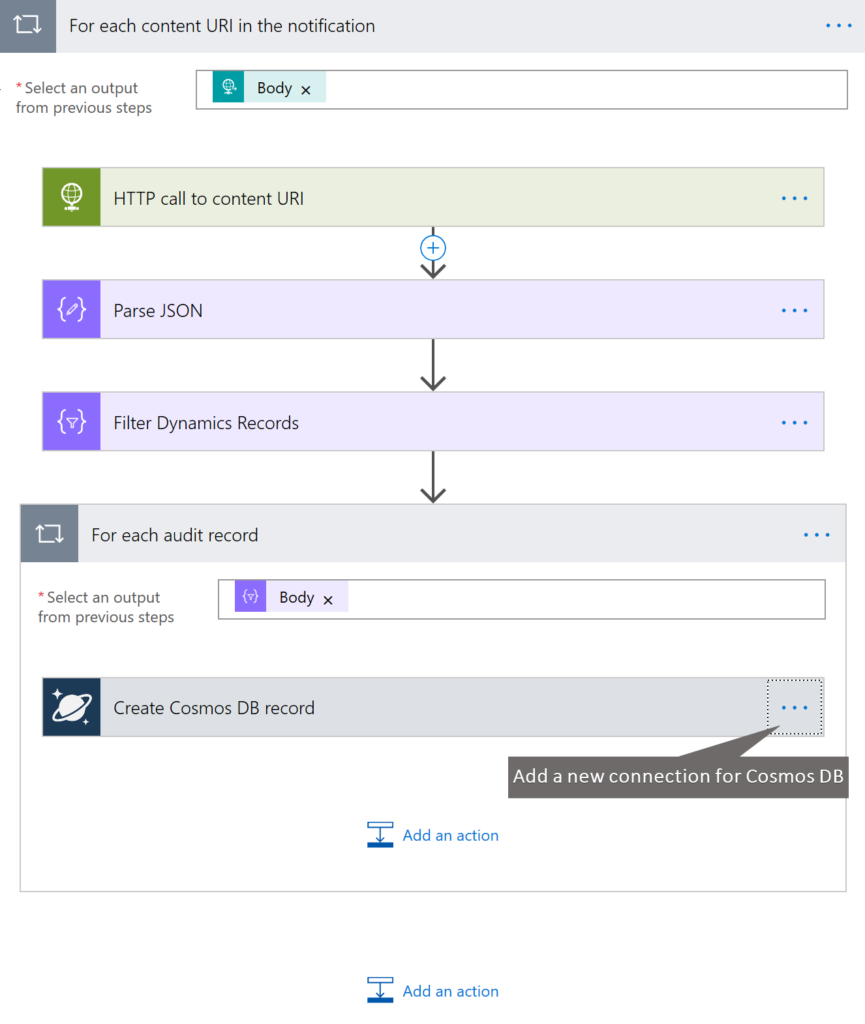Open the Filter Dynamics Records ellipsis menu
Screen dimensions: 865x1024
[x=794, y=421]
